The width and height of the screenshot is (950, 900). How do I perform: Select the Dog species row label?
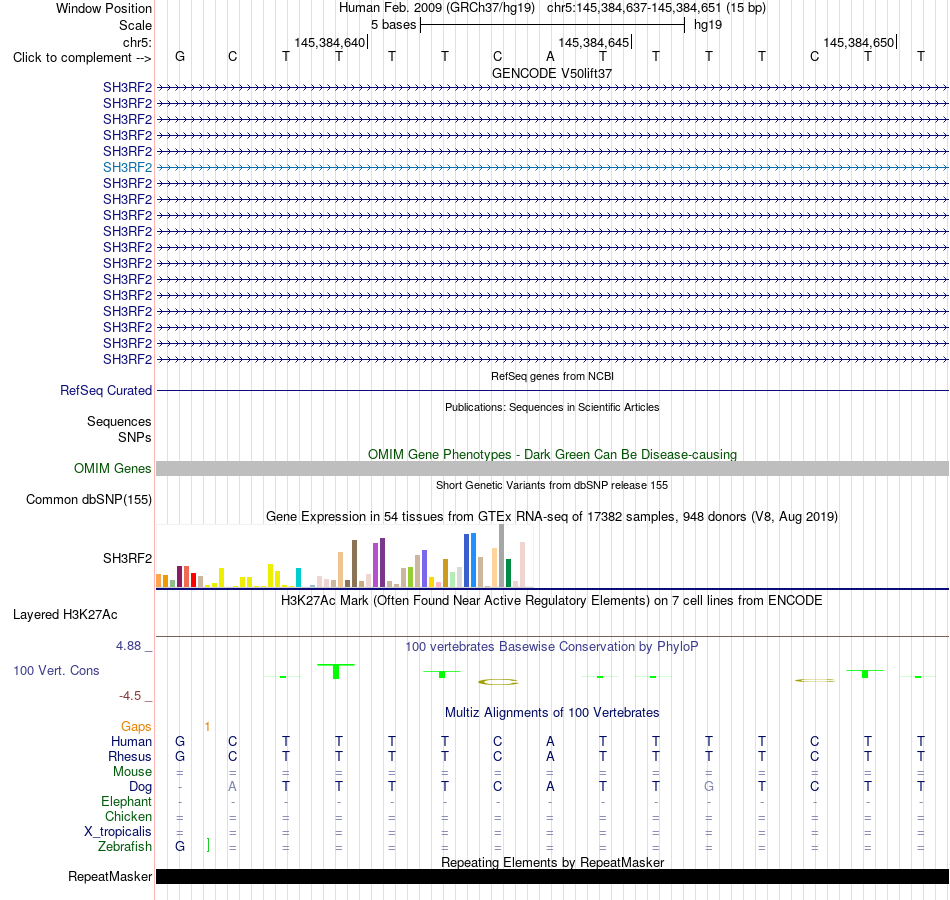coord(141,787)
